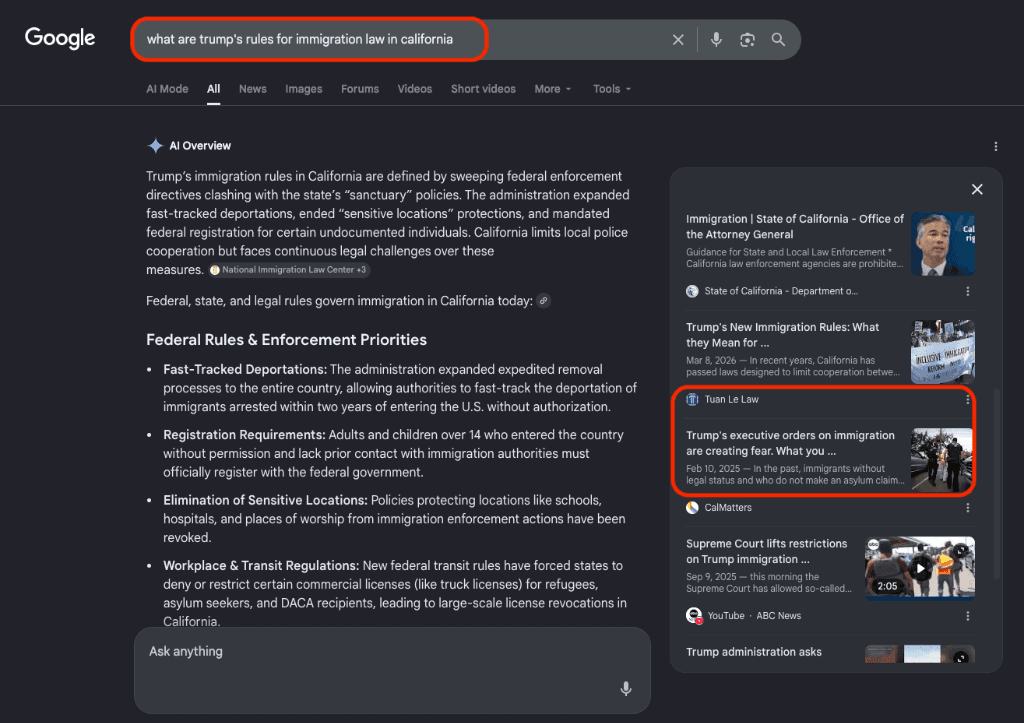Click 'State of California - Department o...' source name
This screenshot has height=723, width=1024.
(x=781, y=291)
